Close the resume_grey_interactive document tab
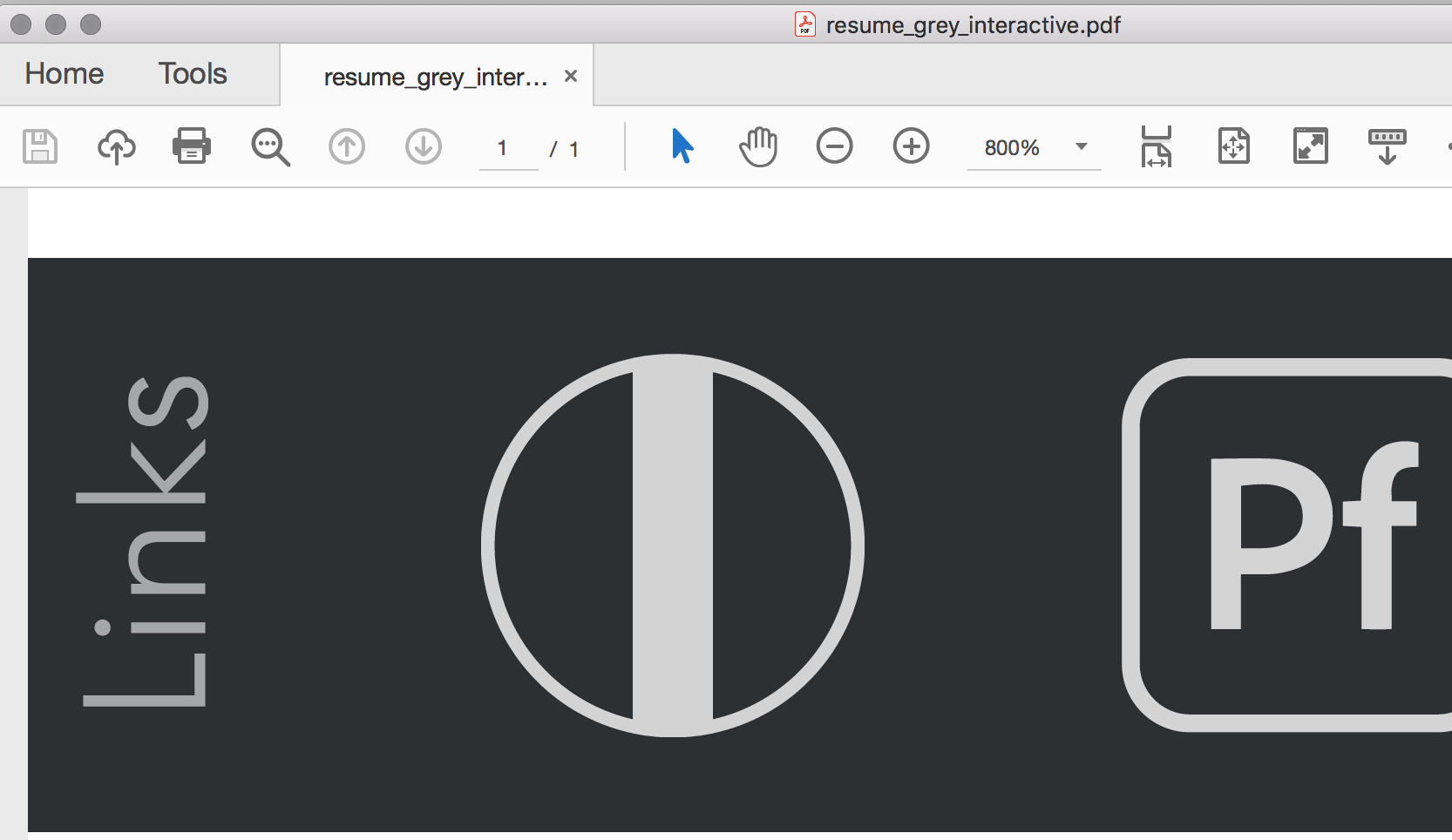Screen dimensions: 1452x840 (x=571, y=76)
